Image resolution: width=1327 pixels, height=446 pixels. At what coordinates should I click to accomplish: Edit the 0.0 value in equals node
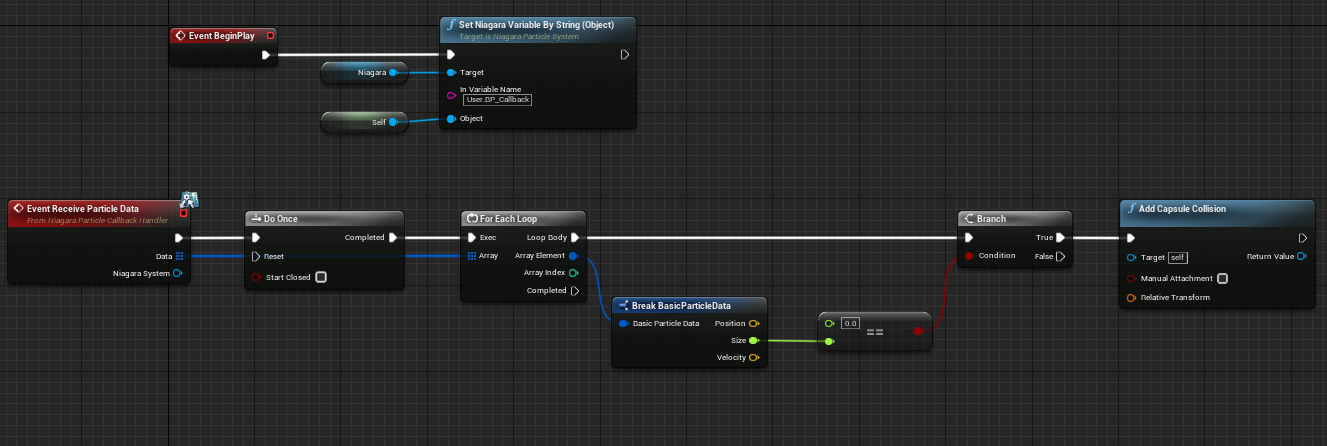(x=850, y=323)
